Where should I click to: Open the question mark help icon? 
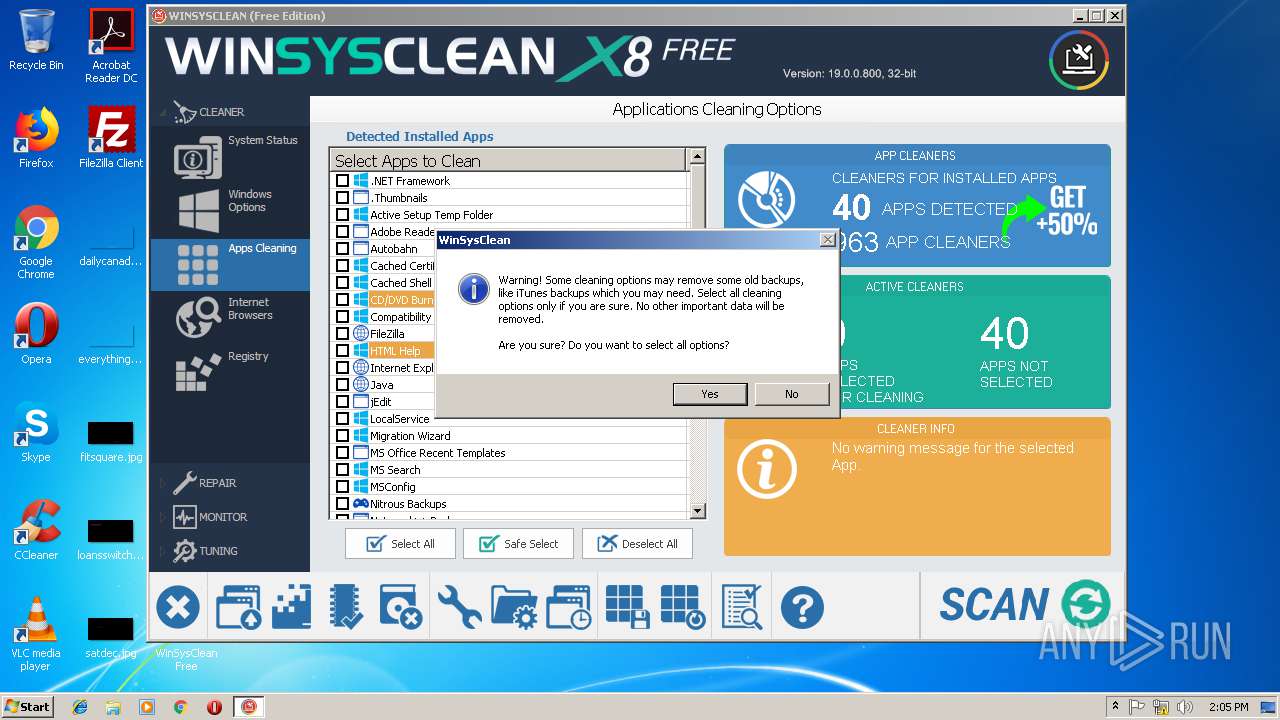coord(802,607)
